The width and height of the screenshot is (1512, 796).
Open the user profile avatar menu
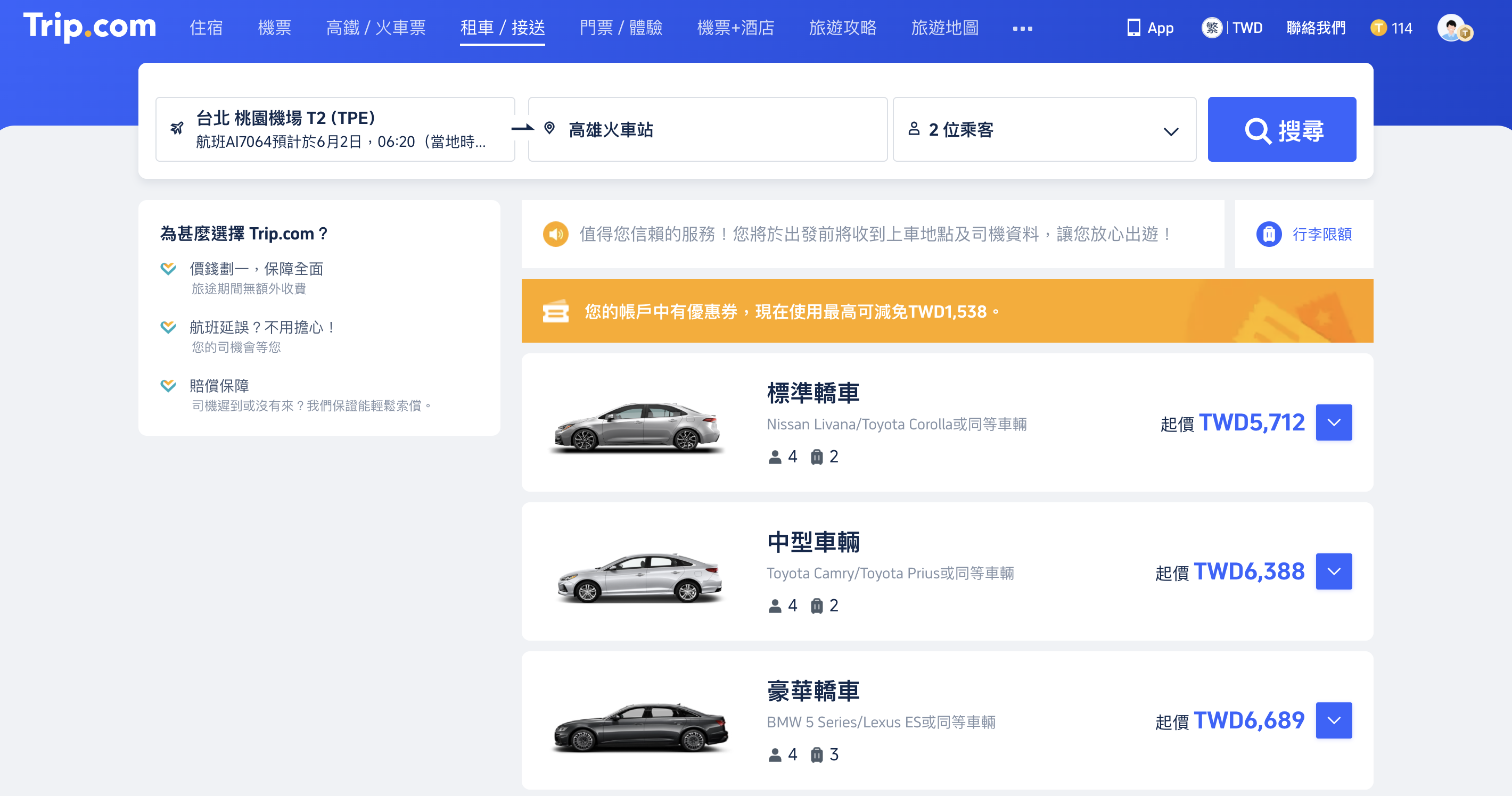pos(1454,28)
